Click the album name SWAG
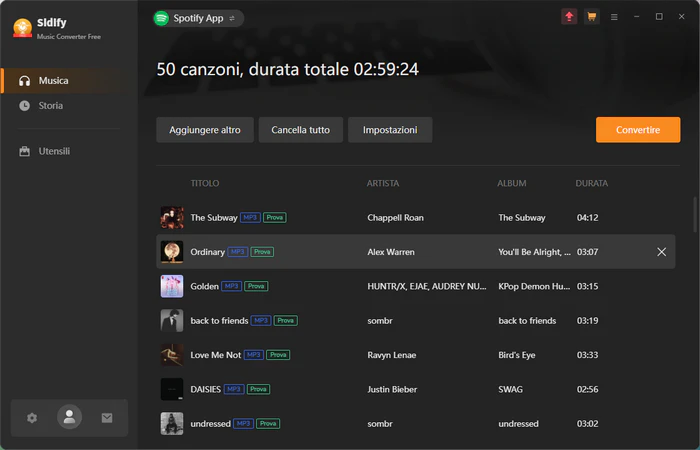700x450 pixels. 510,390
